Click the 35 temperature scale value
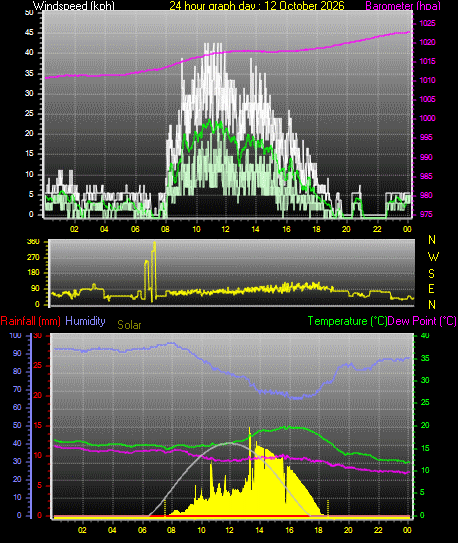Screen dimensions: 458x543 tap(424, 358)
